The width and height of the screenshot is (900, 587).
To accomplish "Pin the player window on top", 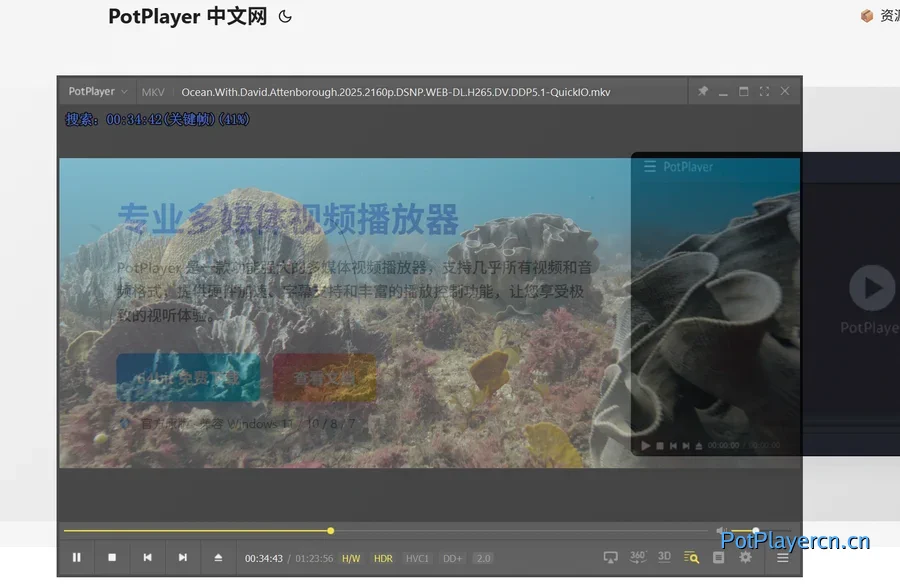I will (703, 91).
